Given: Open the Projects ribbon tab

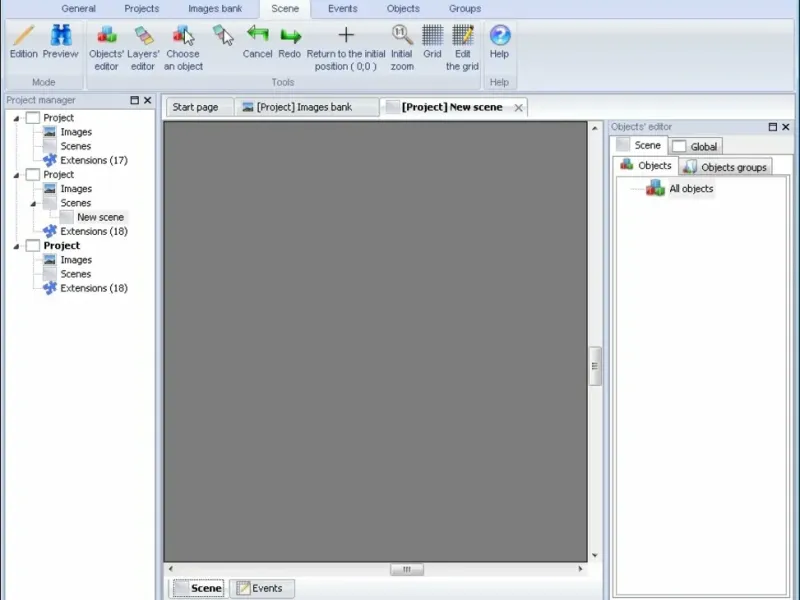Looking at the screenshot, I should click(x=141, y=9).
